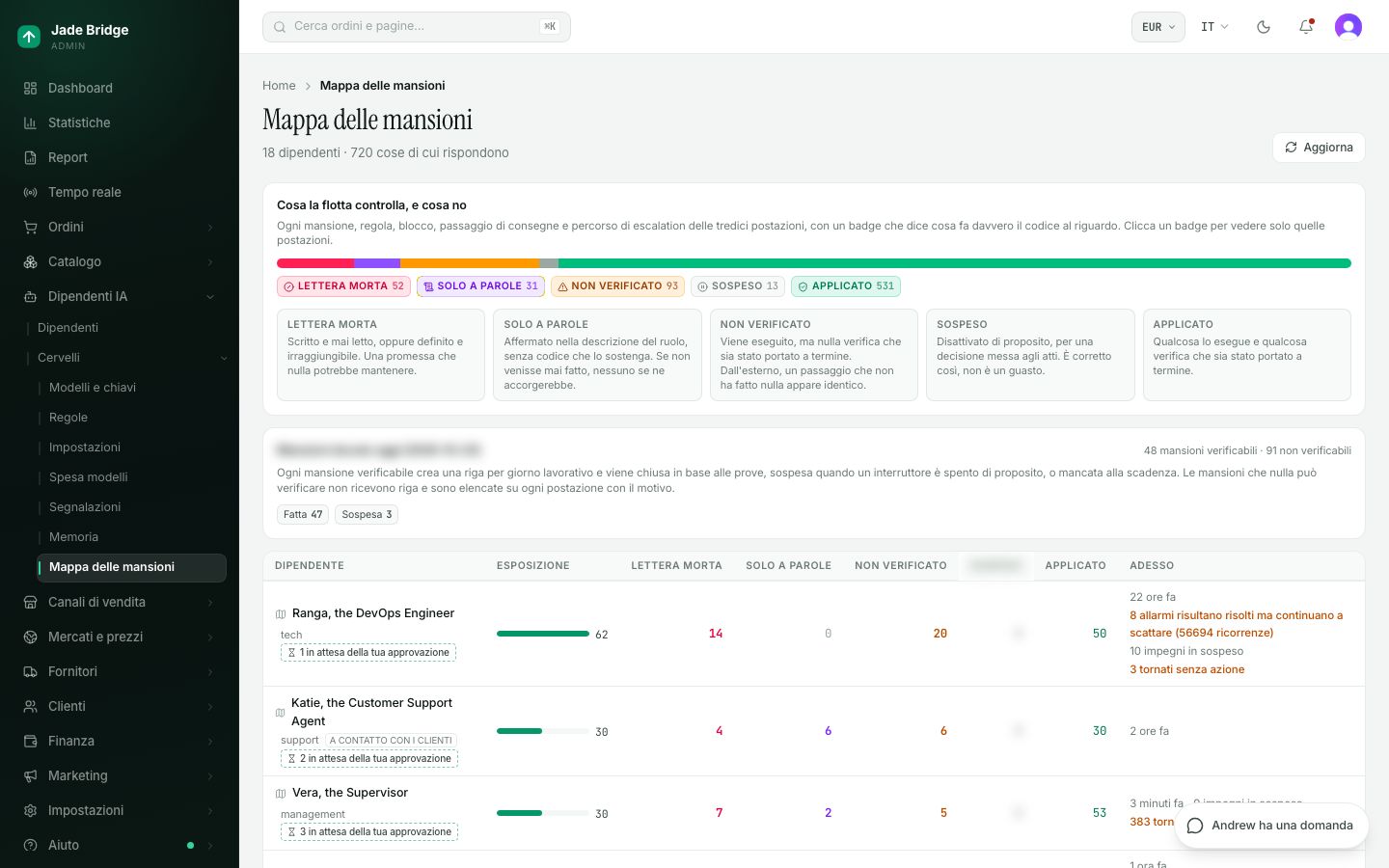Screen dimensions: 1389x868
Task: Open the Fornitori sidebar section
Action: (120, 671)
